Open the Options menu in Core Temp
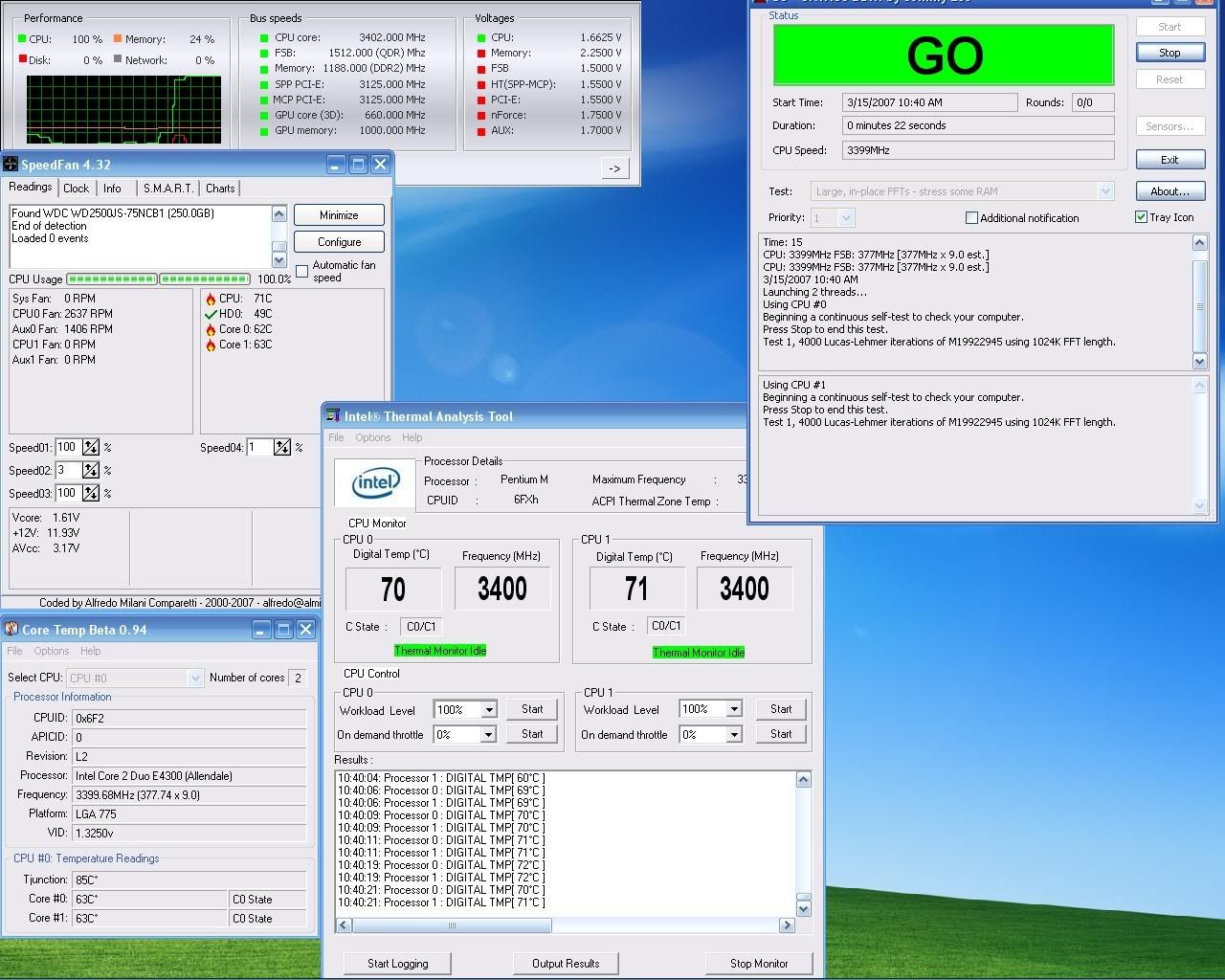Image resolution: width=1225 pixels, height=980 pixels. 52,651
